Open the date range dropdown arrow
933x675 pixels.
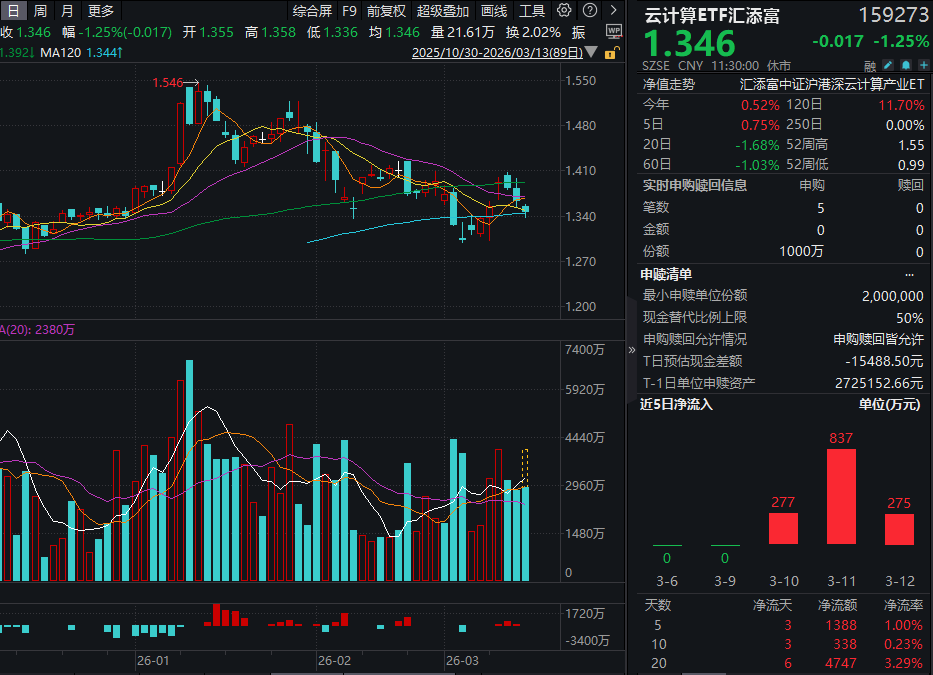pyautogui.click(x=590, y=53)
